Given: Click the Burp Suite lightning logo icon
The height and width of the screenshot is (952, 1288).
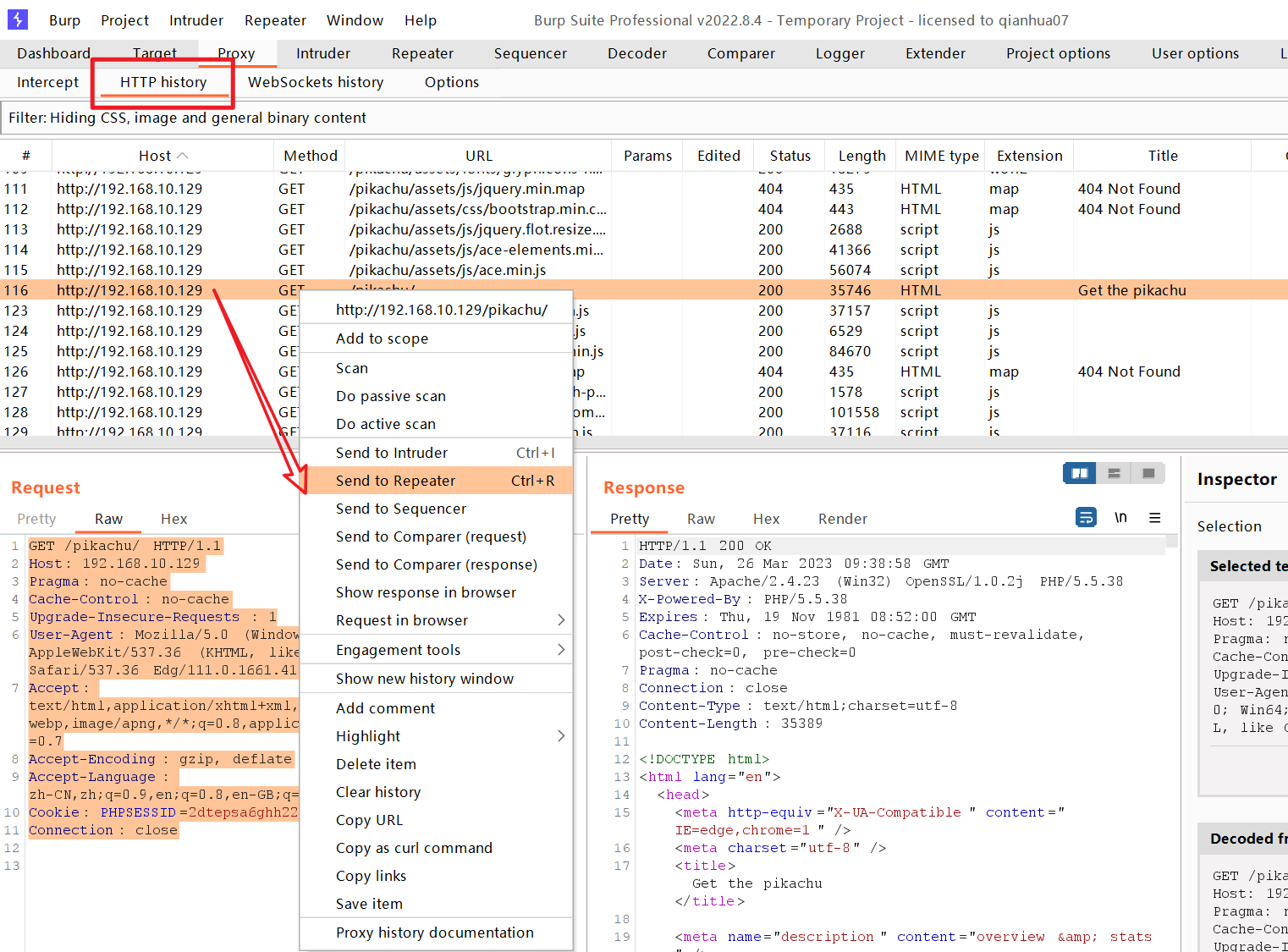Looking at the screenshot, I should pos(18,19).
